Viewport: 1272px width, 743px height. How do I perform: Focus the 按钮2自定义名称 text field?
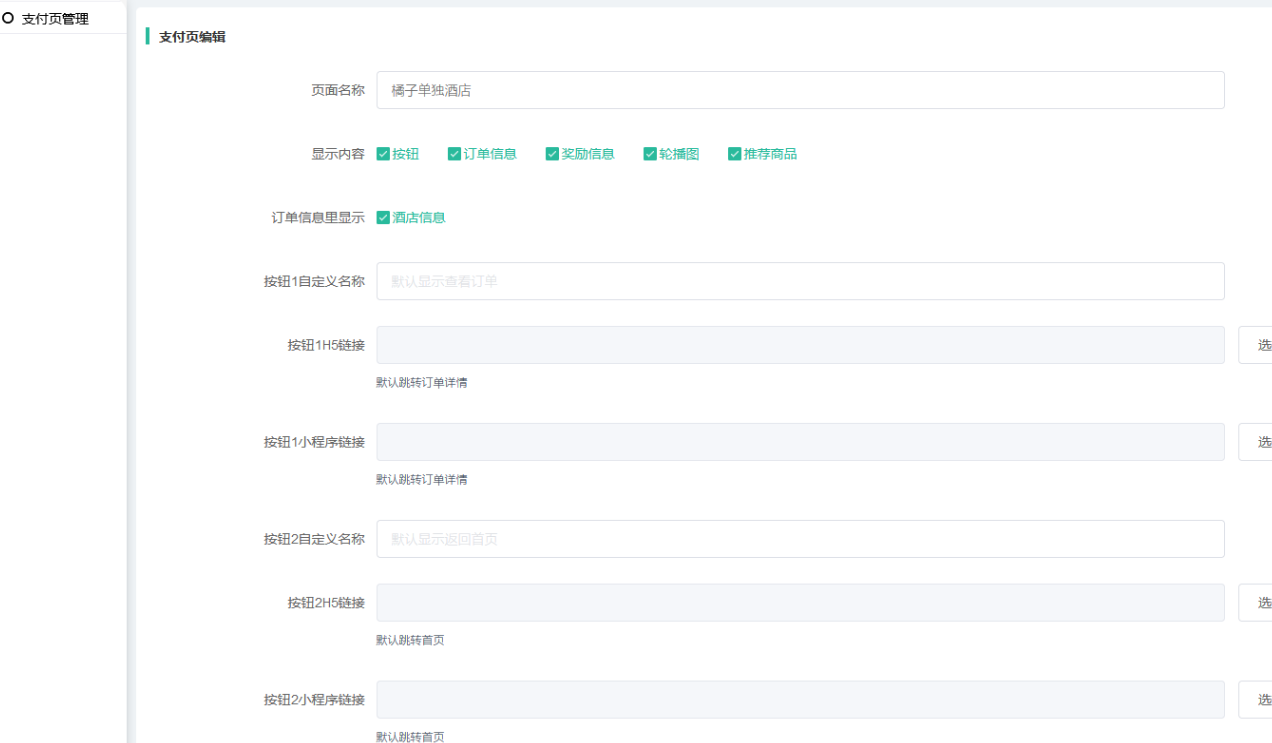point(800,539)
